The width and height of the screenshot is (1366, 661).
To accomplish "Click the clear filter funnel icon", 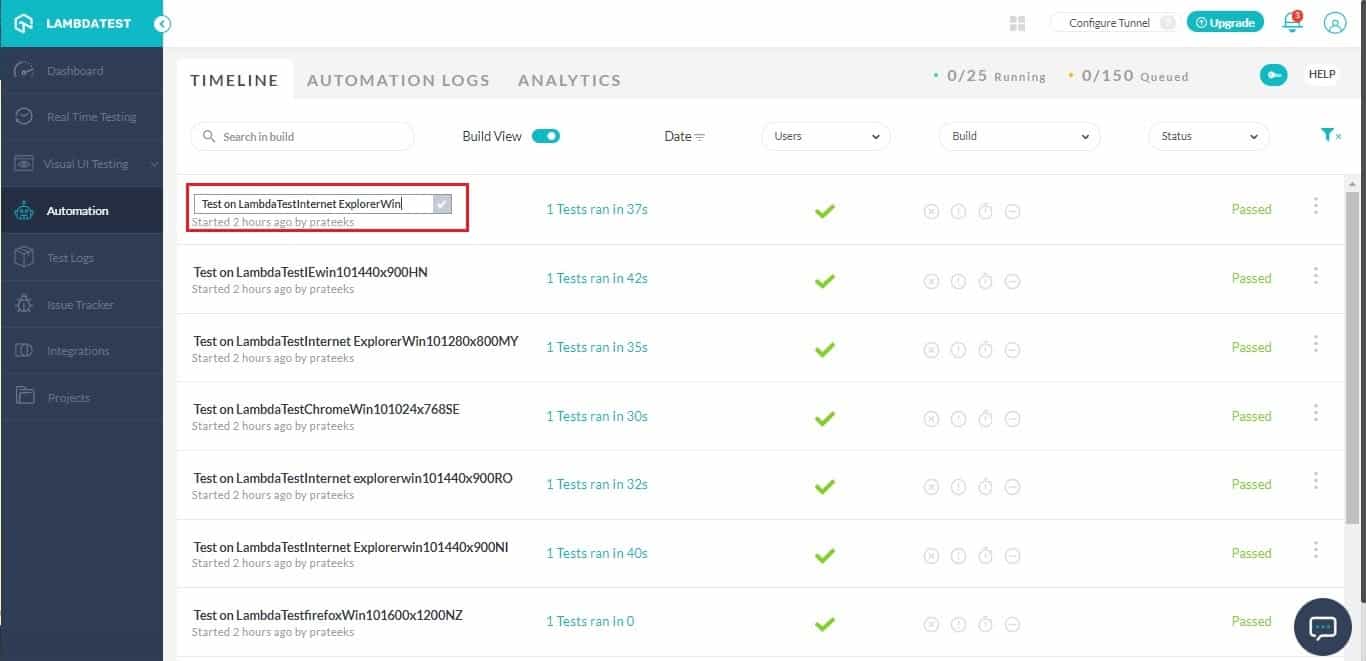I will pyautogui.click(x=1329, y=135).
